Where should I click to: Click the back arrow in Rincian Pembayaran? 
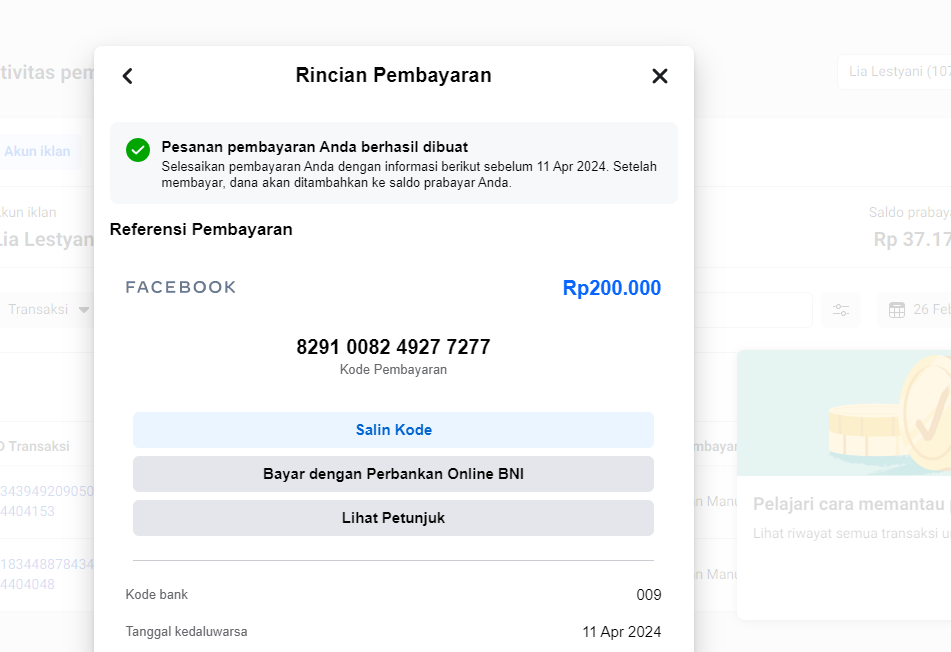127,76
